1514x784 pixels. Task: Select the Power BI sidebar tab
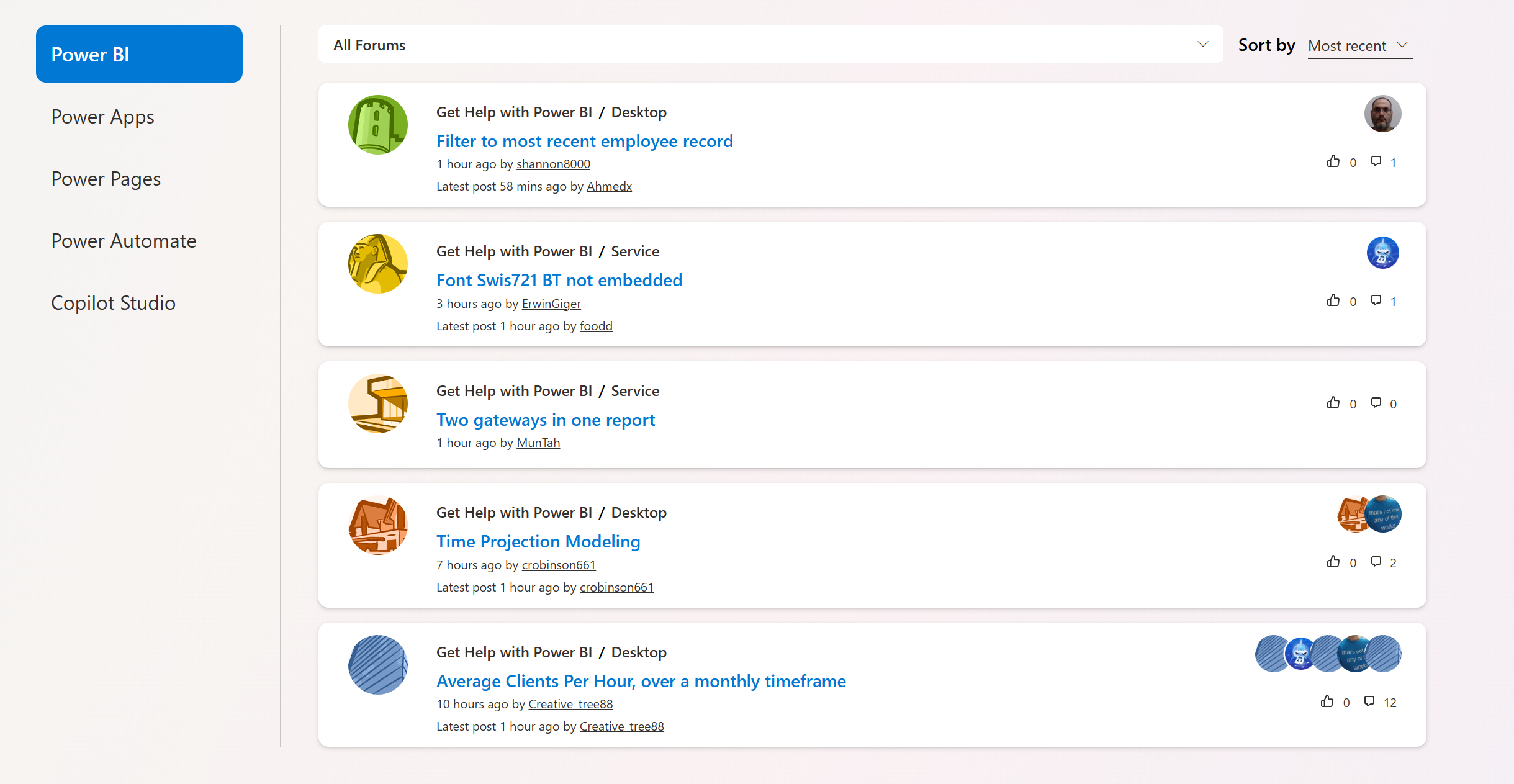[139, 54]
